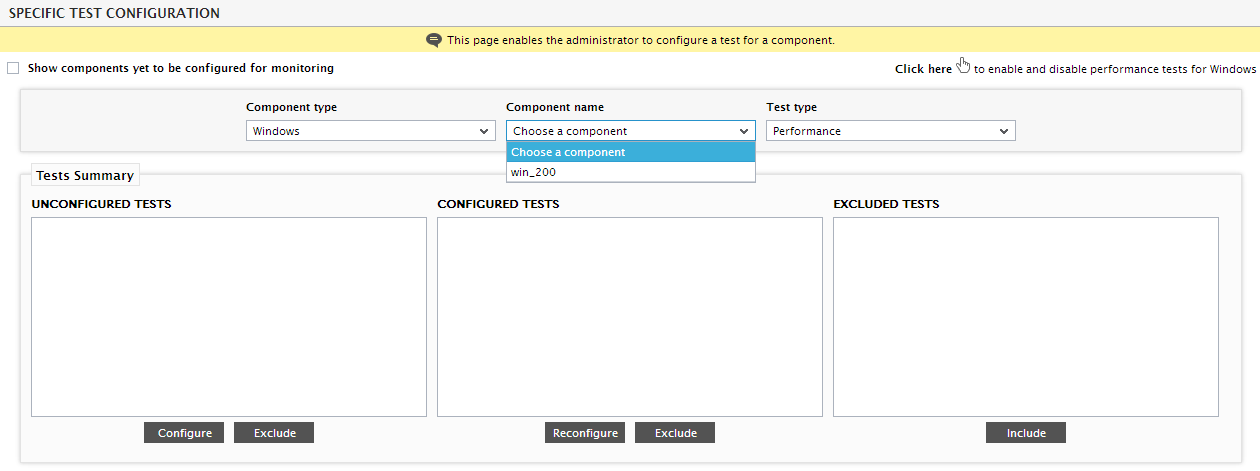
Task: Follow the Click here link
Action: 923,69
